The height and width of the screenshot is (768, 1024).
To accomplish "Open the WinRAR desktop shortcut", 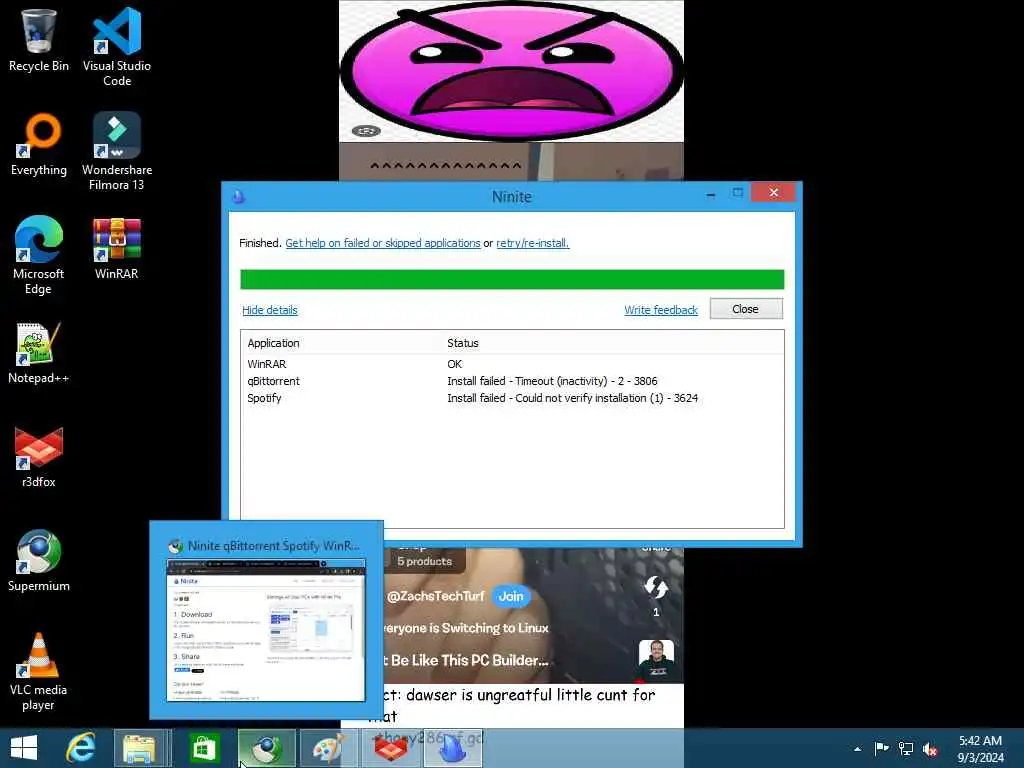I will click(117, 249).
